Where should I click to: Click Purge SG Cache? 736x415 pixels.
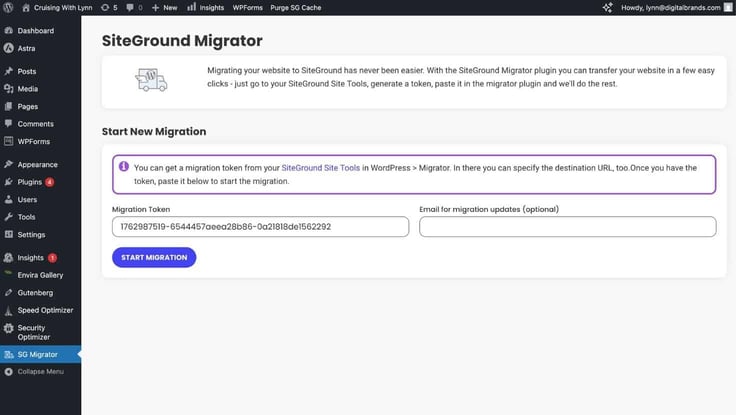pos(296,8)
